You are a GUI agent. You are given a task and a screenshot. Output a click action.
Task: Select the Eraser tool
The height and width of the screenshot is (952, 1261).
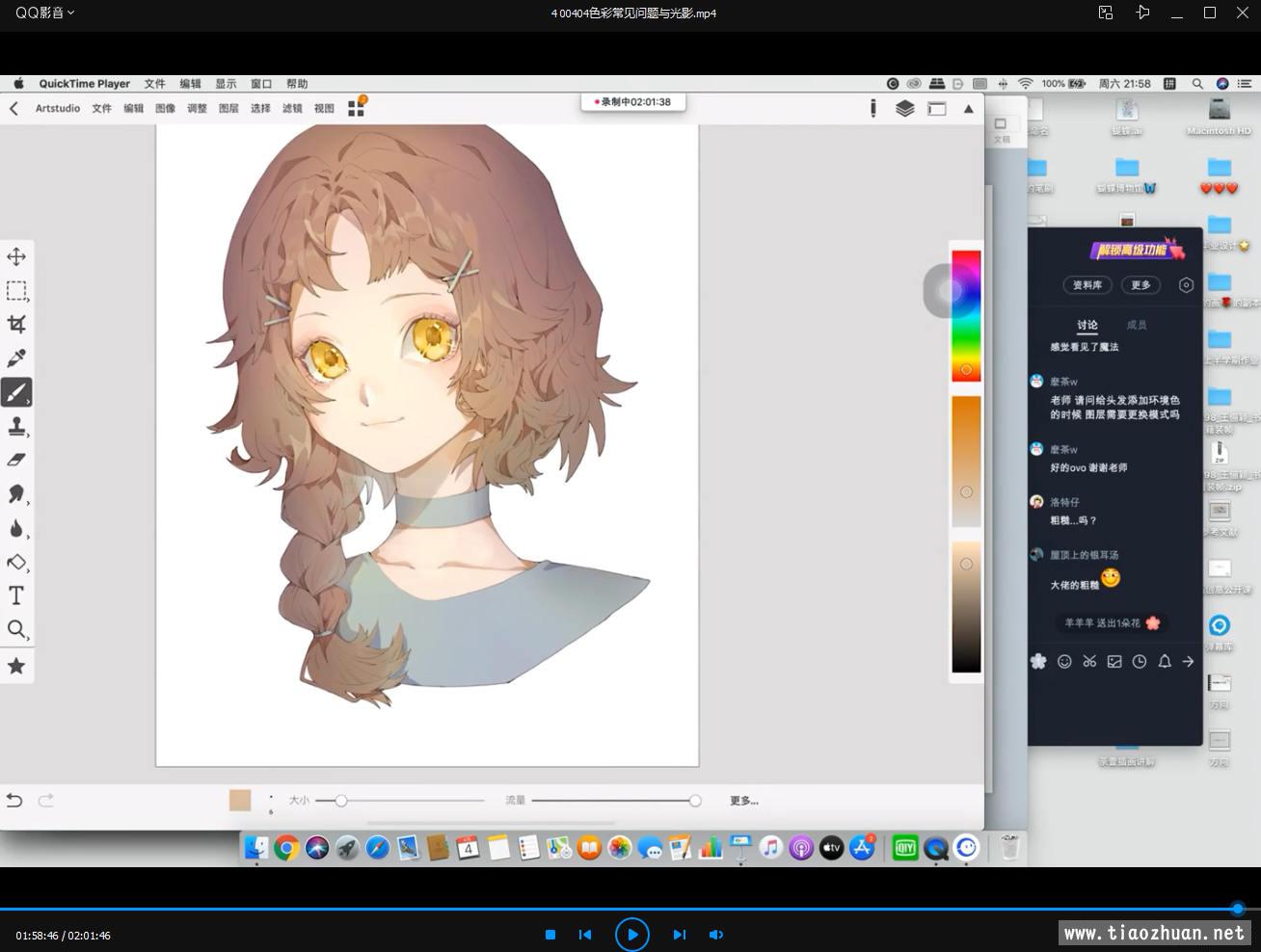16,460
